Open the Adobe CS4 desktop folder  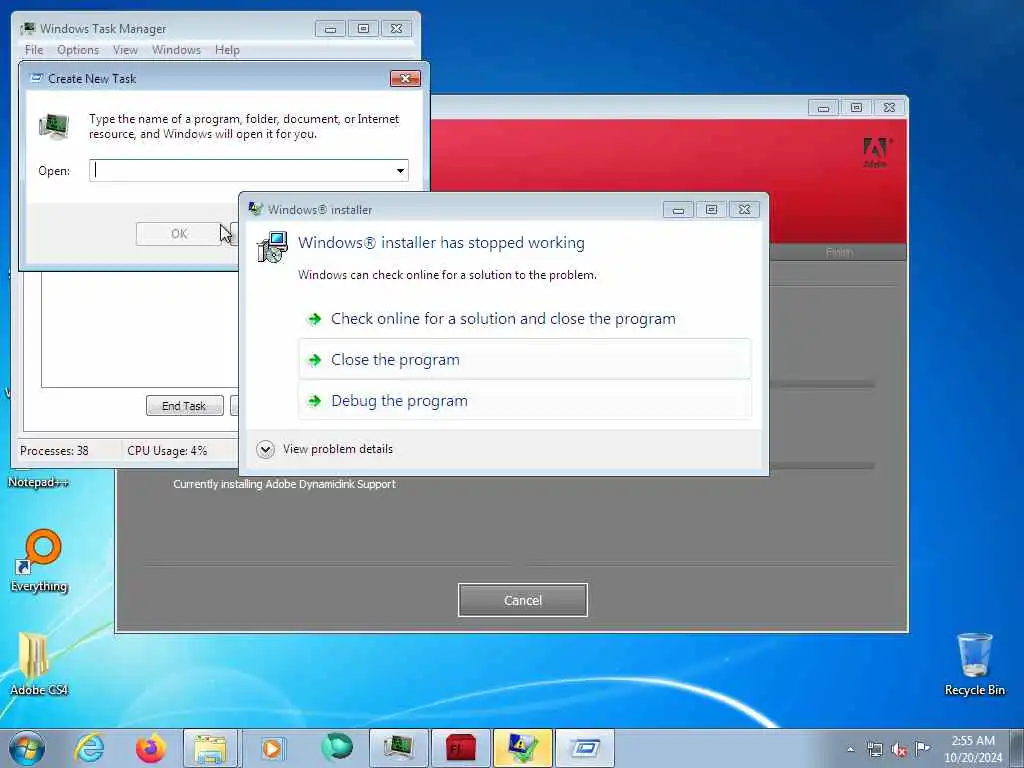tap(39, 664)
